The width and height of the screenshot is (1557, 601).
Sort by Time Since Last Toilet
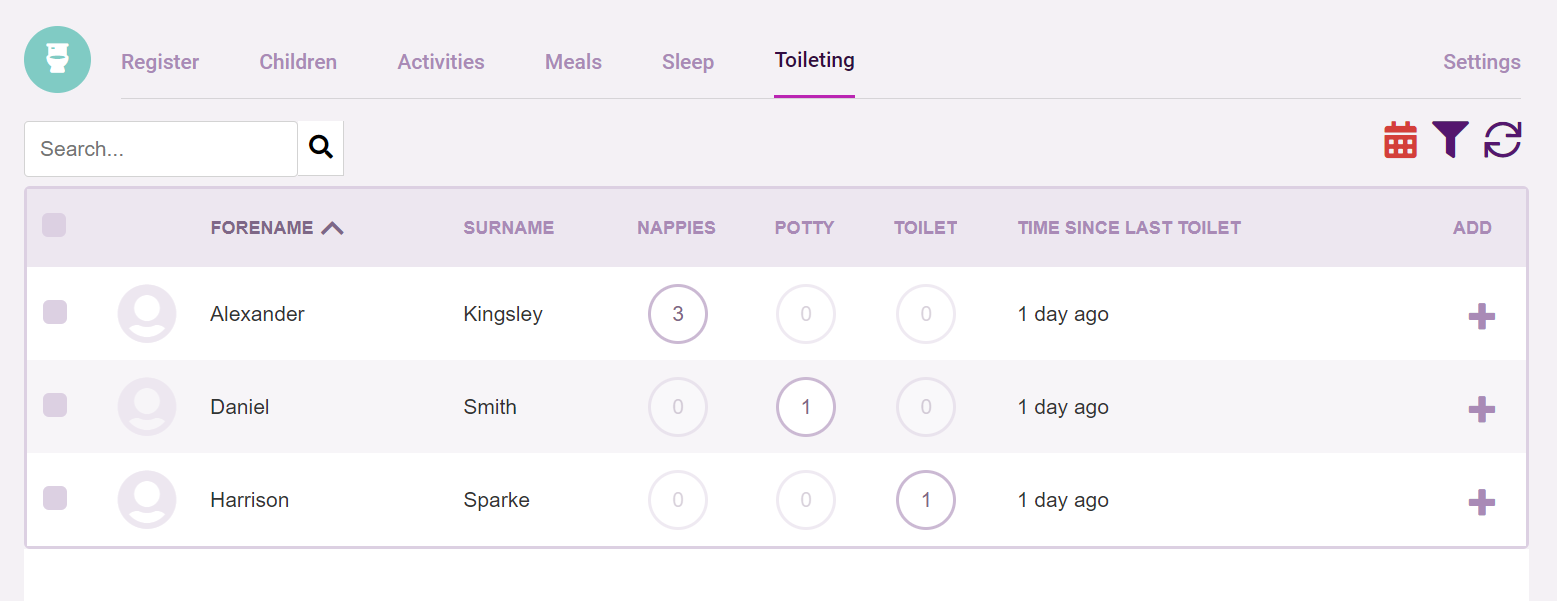coord(1129,228)
